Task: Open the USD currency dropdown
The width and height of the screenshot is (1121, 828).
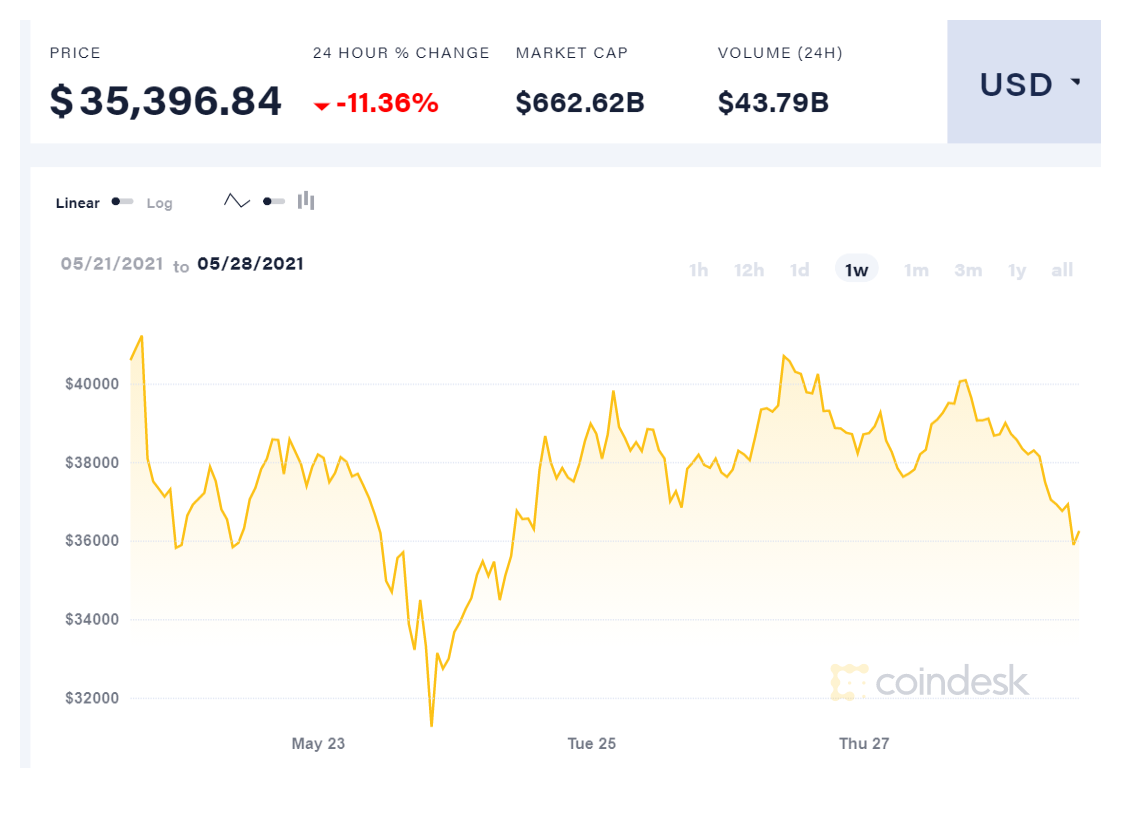Action: point(1023,84)
